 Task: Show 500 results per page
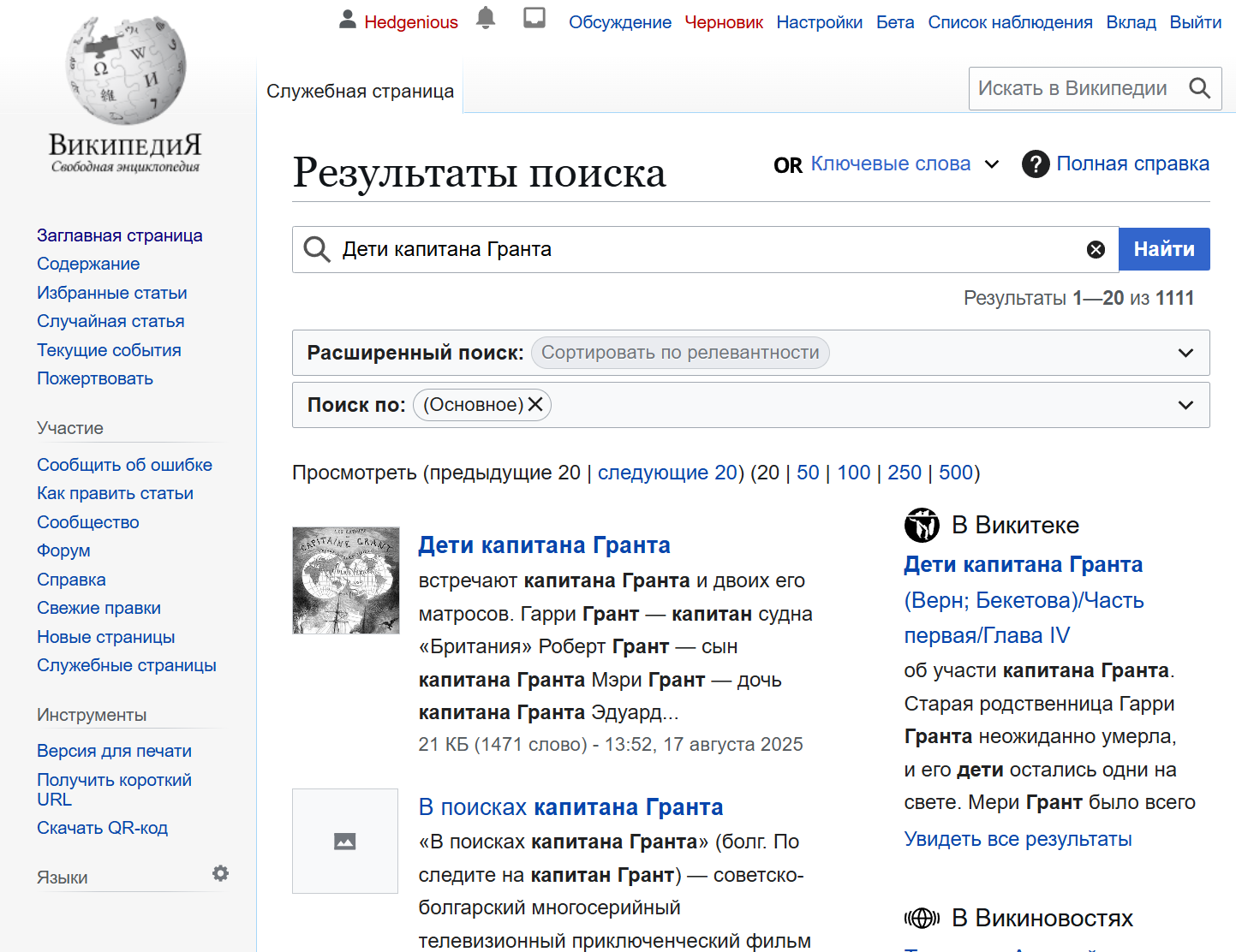coord(955,473)
